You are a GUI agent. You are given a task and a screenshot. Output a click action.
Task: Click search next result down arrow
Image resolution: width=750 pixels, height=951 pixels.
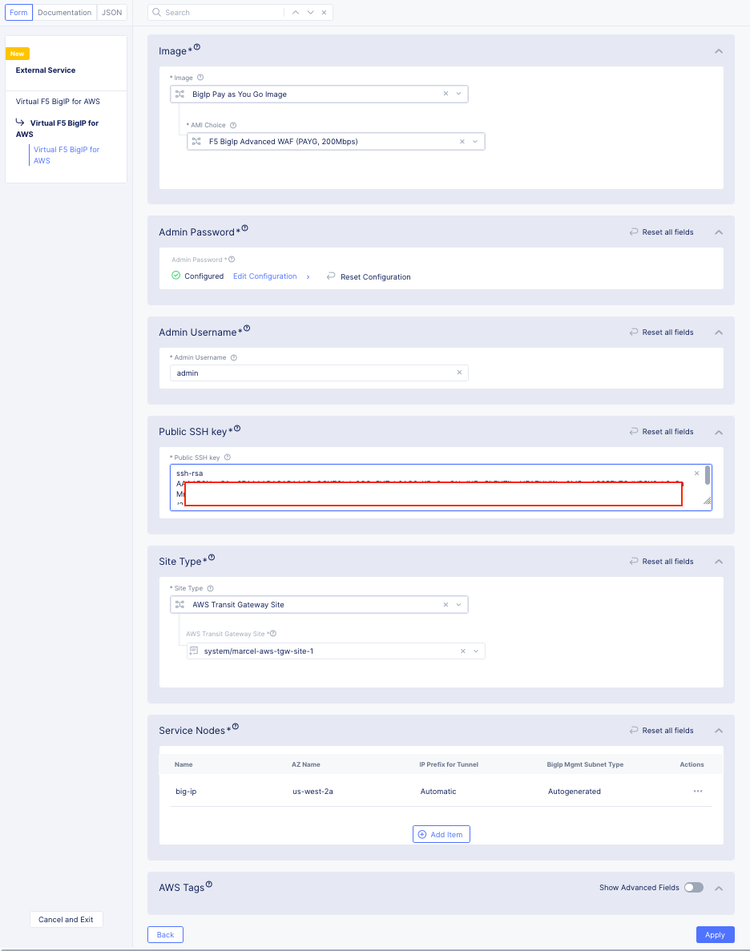pos(310,13)
